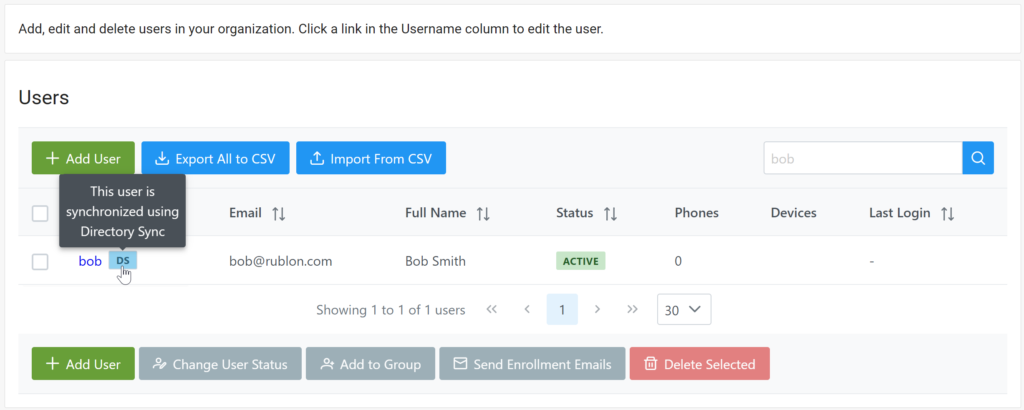Click top green Add User button

click(83, 158)
